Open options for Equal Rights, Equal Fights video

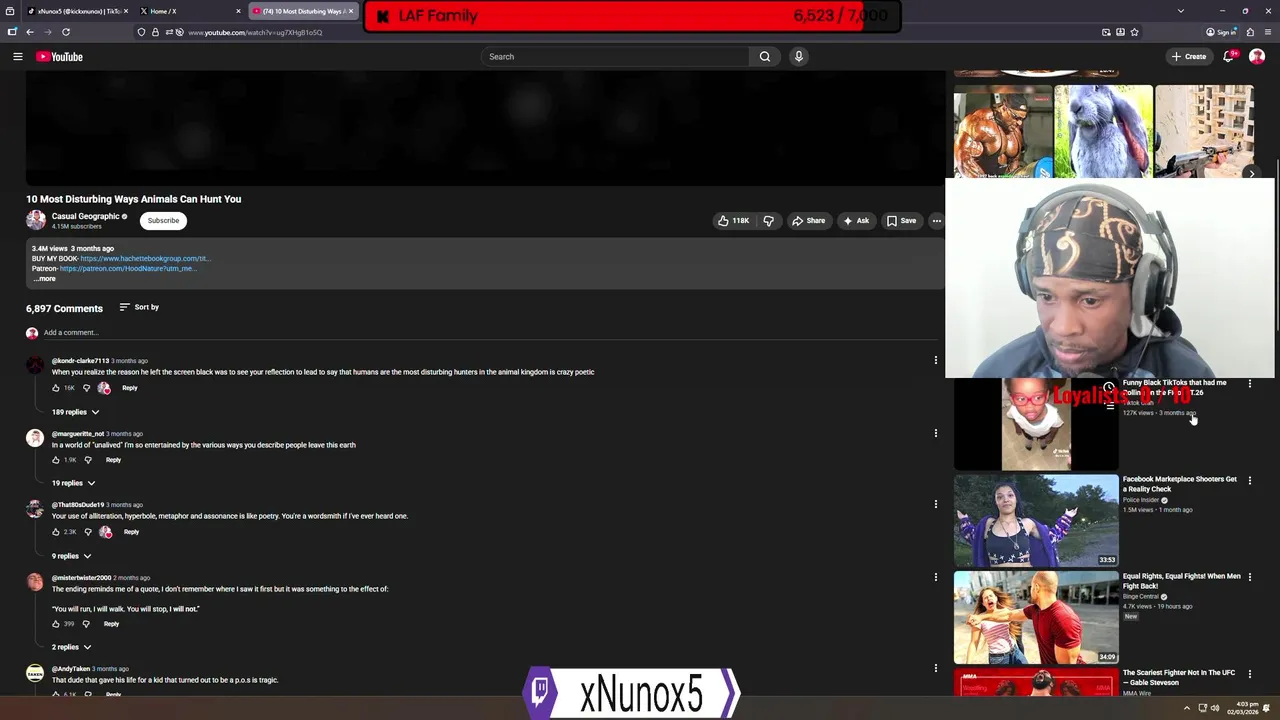[x=1249, y=578]
